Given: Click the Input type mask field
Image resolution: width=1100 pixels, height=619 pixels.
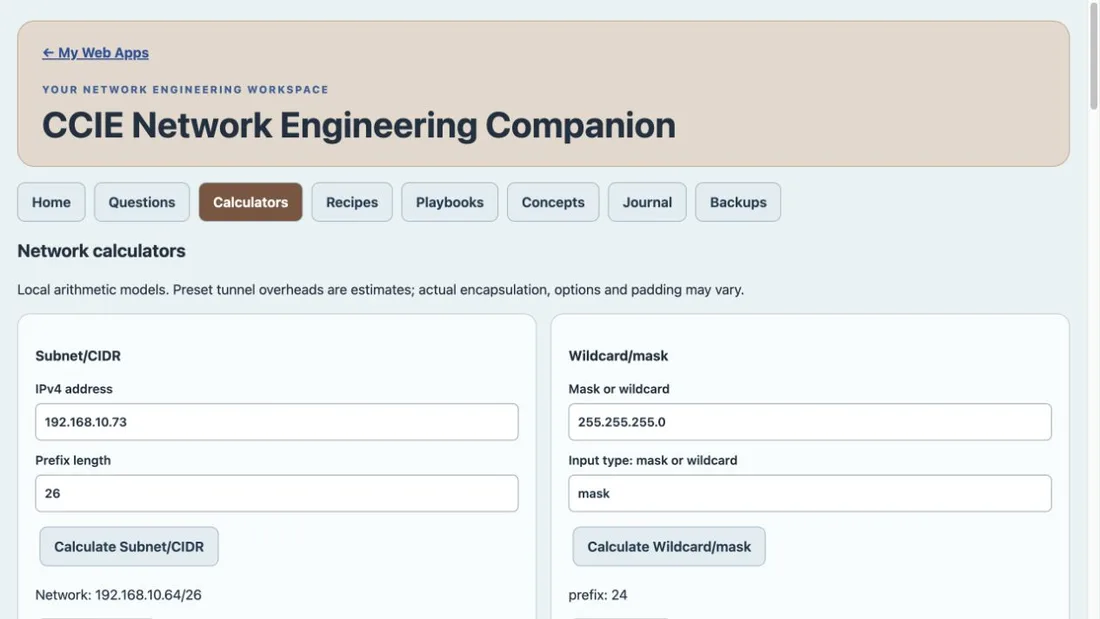Looking at the screenshot, I should (x=810, y=493).
